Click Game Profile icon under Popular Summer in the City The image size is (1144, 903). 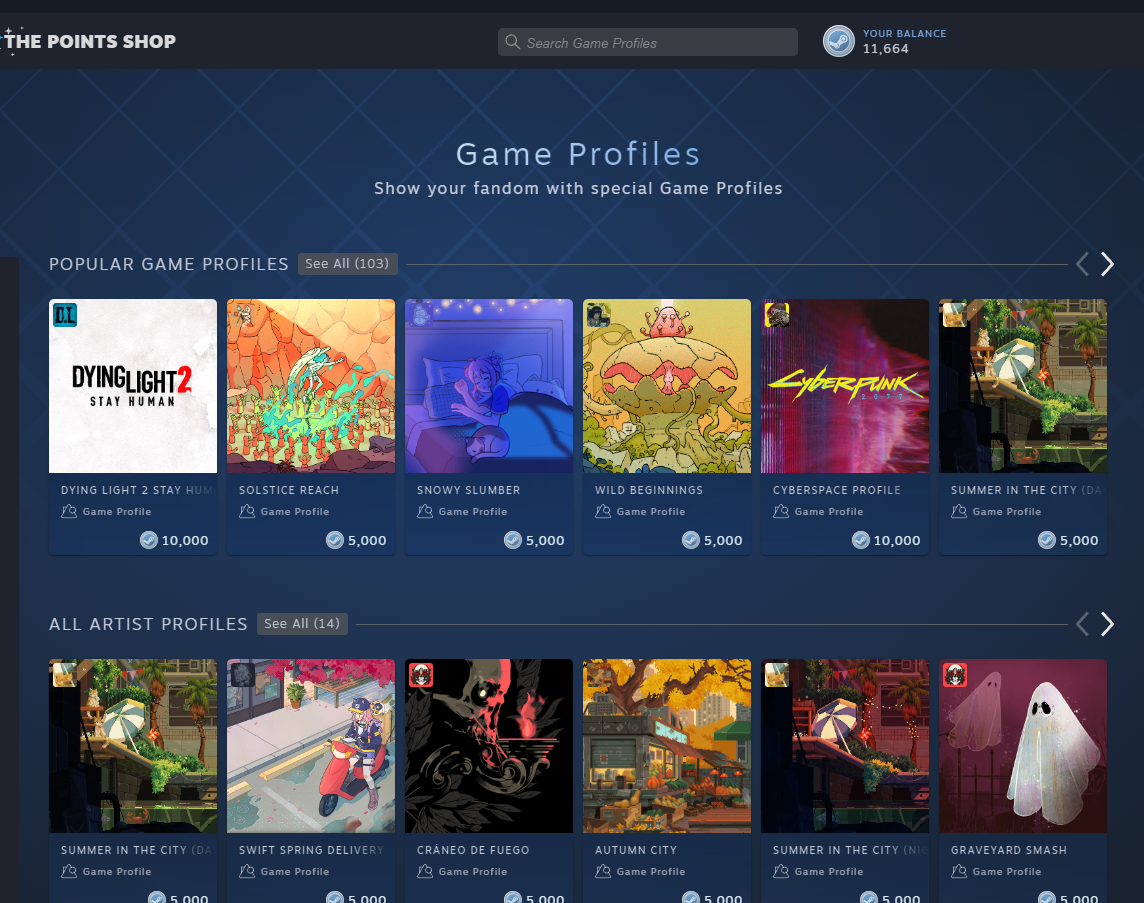click(x=959, y=511)
